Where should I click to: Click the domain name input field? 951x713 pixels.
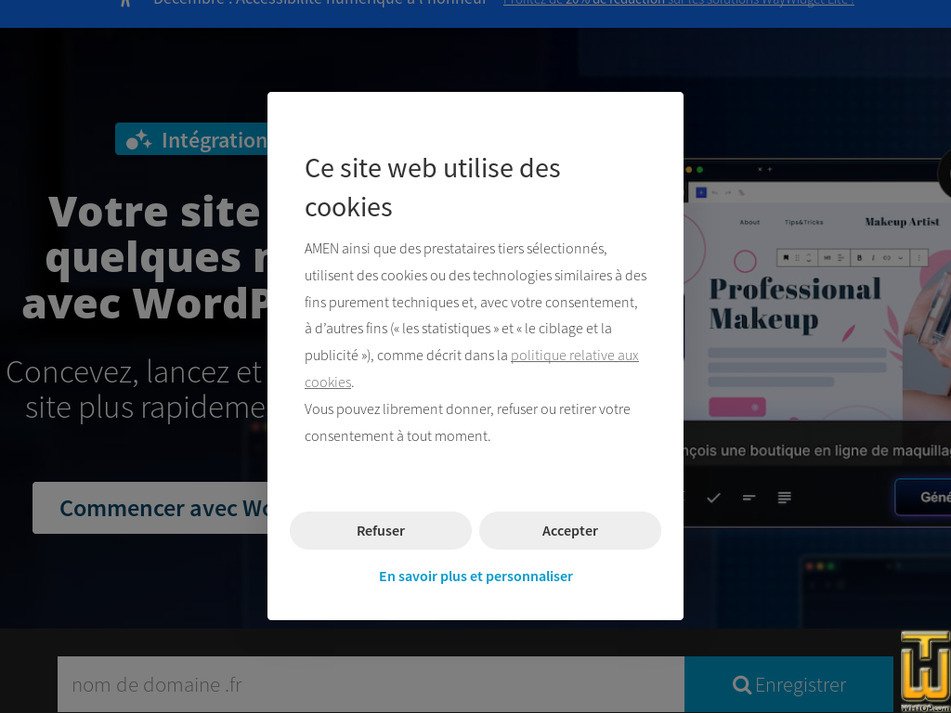(x=370, y=685)
